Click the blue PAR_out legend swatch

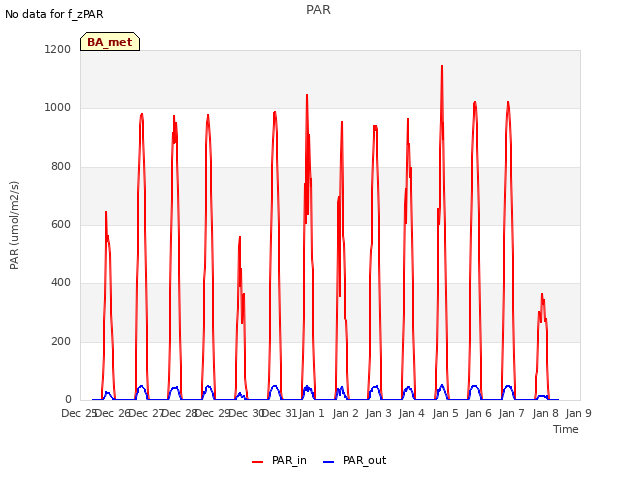[329, 462]
